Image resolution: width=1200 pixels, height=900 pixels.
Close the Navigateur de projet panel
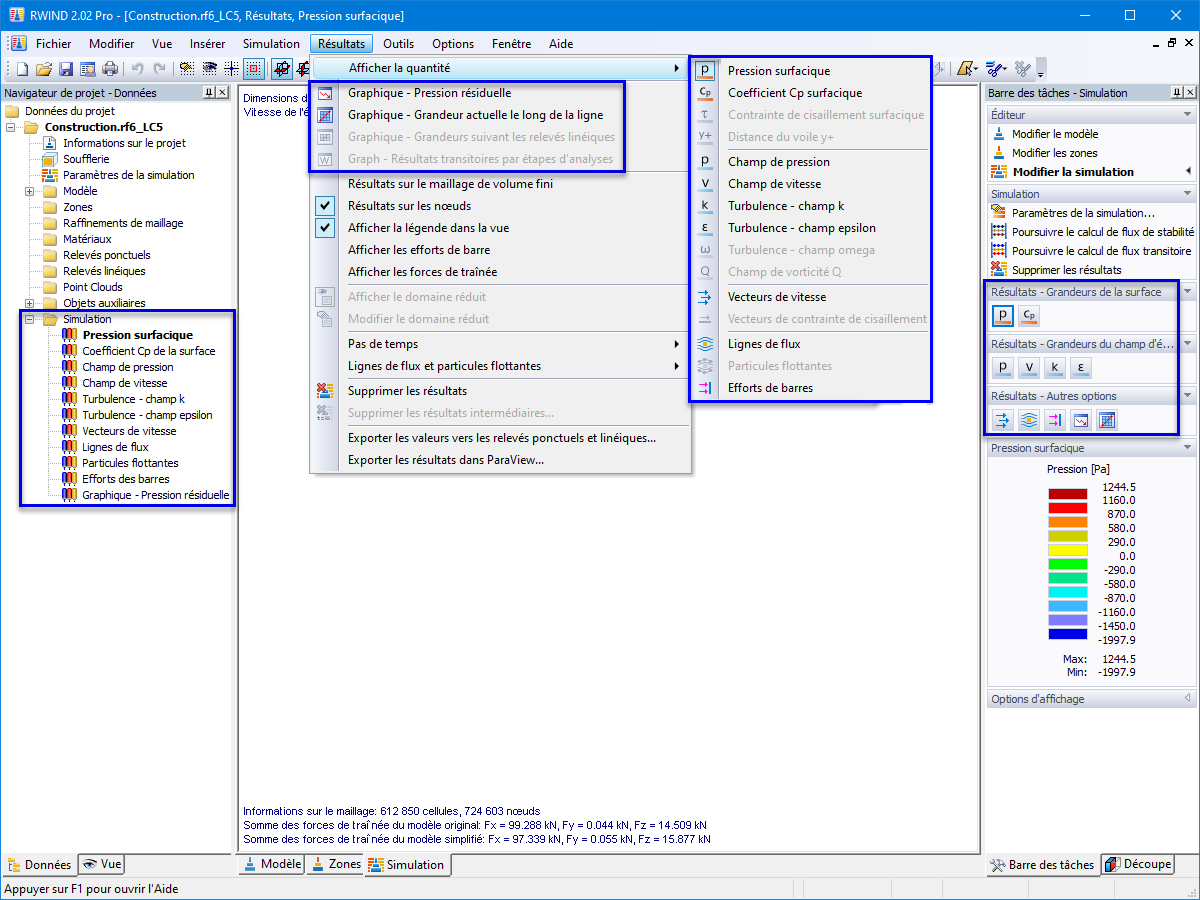point(224,92)
